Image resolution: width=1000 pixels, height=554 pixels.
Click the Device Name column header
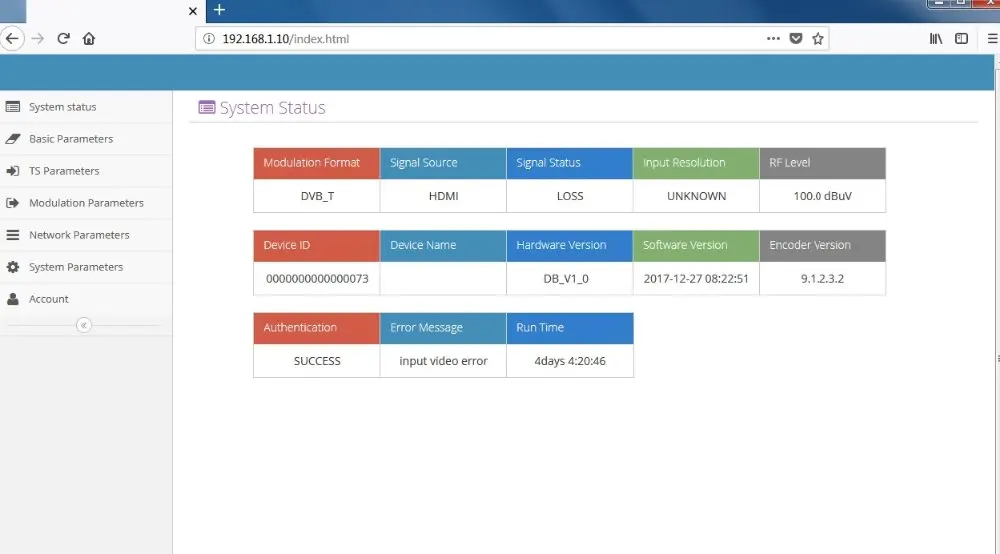[443, 245]
